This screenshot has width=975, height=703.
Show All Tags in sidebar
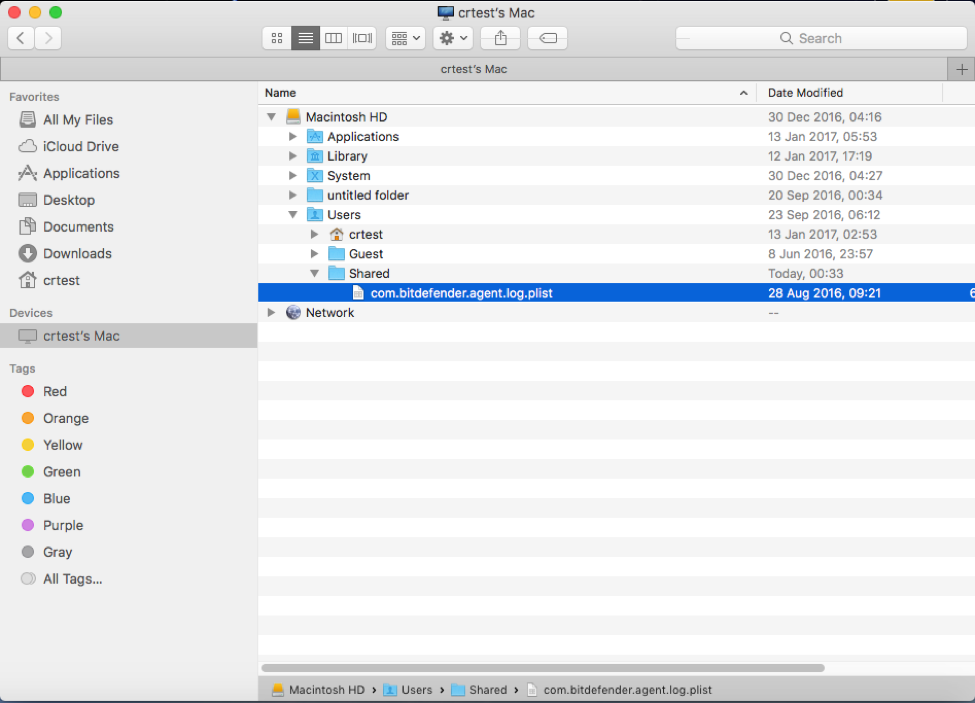click(x=72, y=579)
